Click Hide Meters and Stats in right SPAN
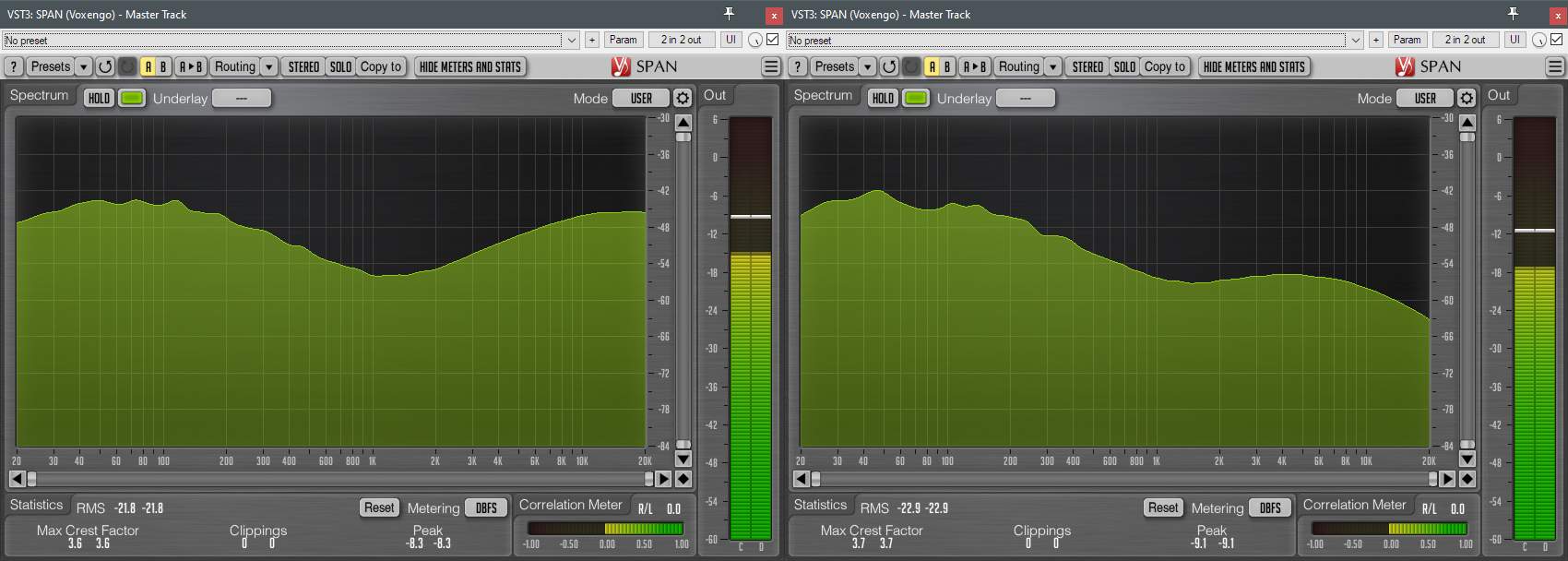This screenshot has width=1568, height=561. [x=1254, y=66]
